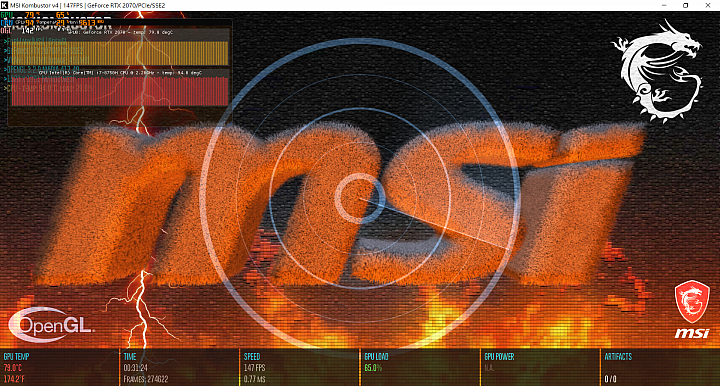Click the red CPU temperature graph
Viewport: 720px width, 386px height.
119,91
